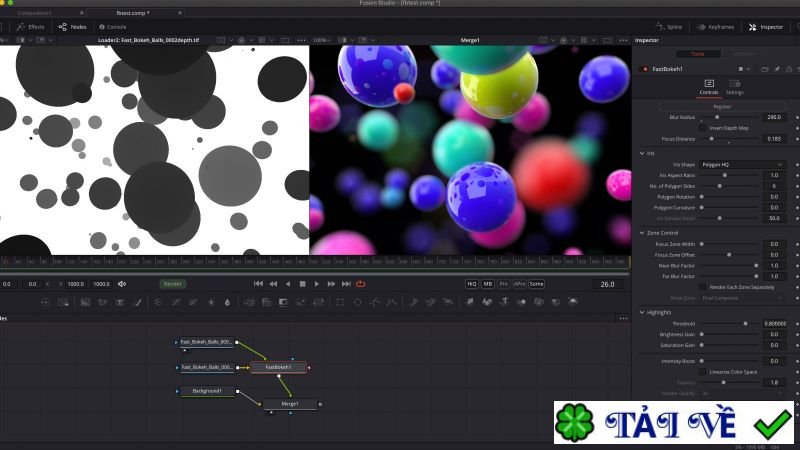Viewport: 800px width, 450px height.
Task: Enable Linearize Color Space checkbox
Action: click(702, 371)
